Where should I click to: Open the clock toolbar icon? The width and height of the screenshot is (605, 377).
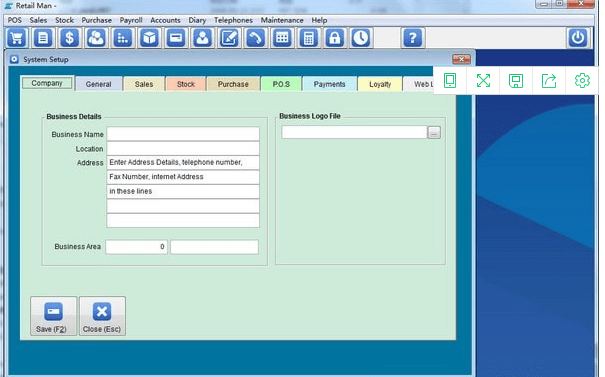[x=361, y=38]
